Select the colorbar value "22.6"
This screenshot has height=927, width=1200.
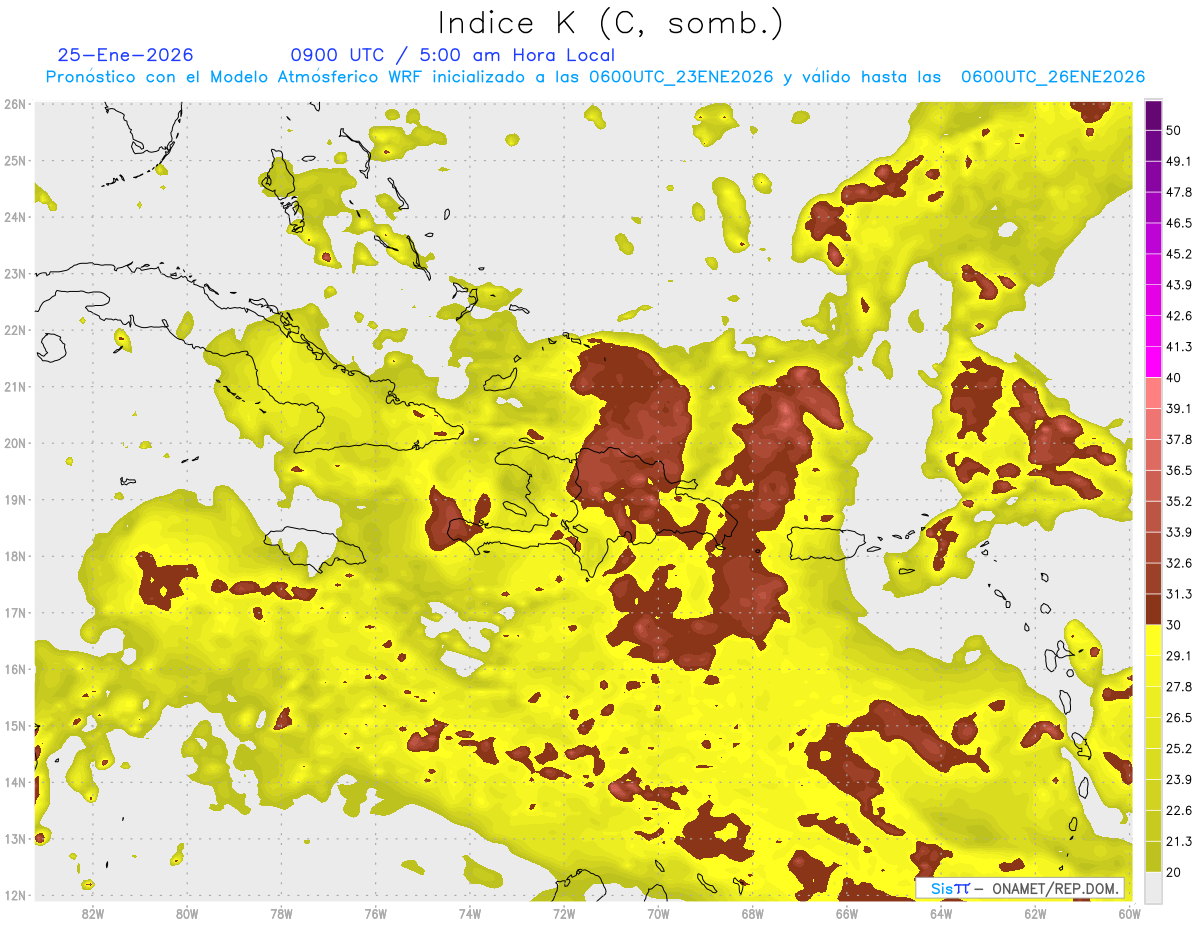(1179, 810)
